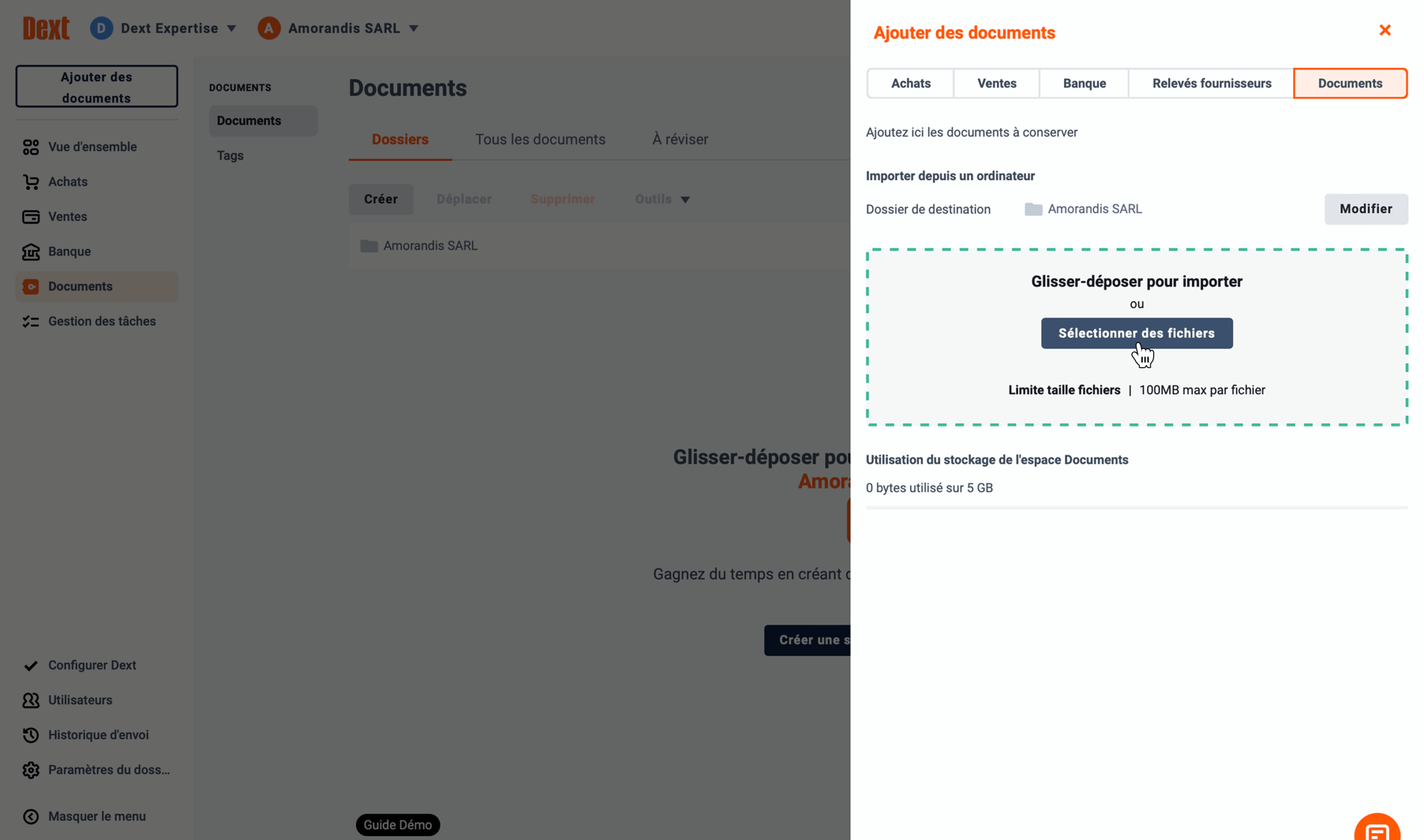Click the destination folder icon in the panel

pos(1033,209)
